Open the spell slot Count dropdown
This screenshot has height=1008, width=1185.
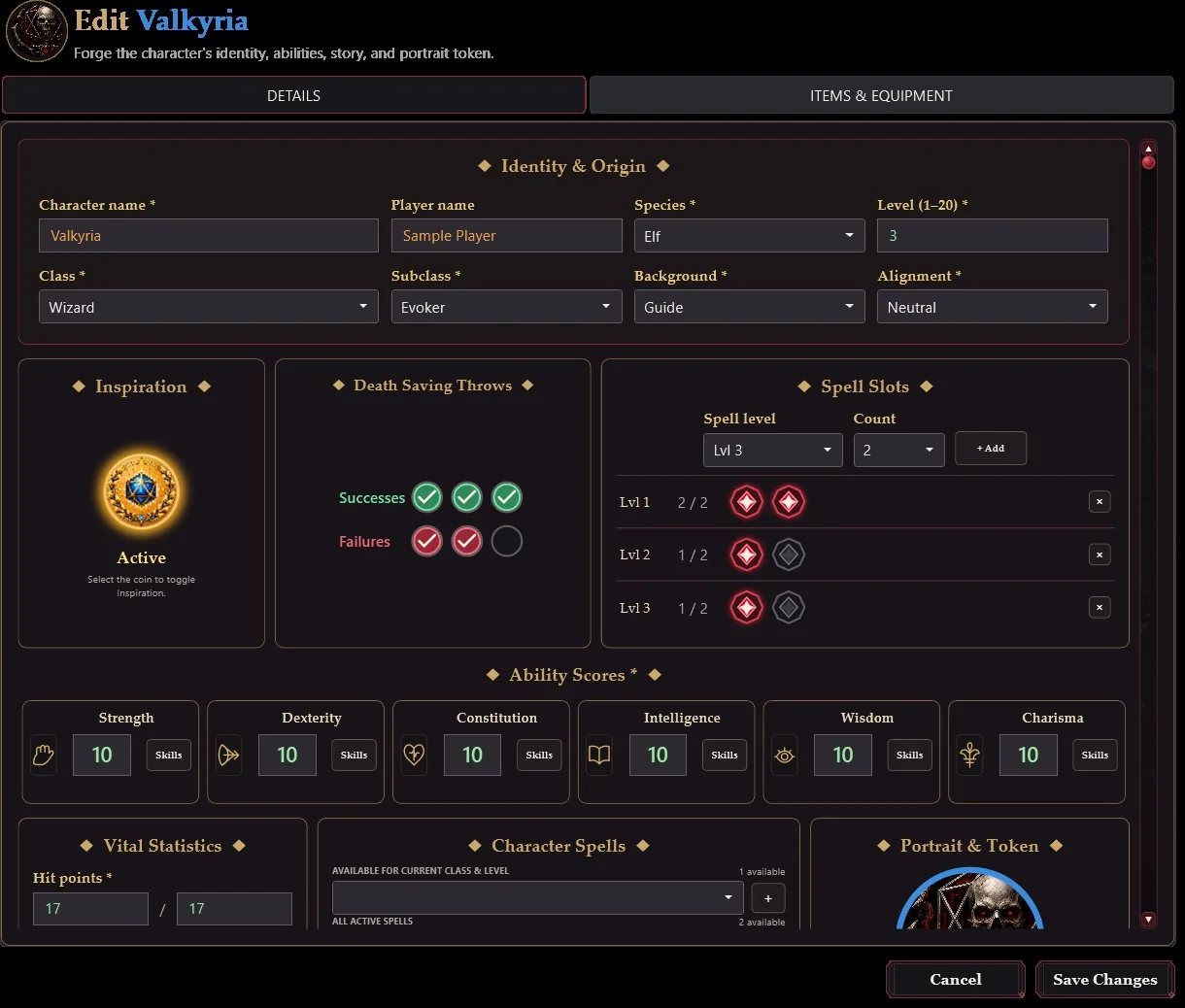coord(898,450)
